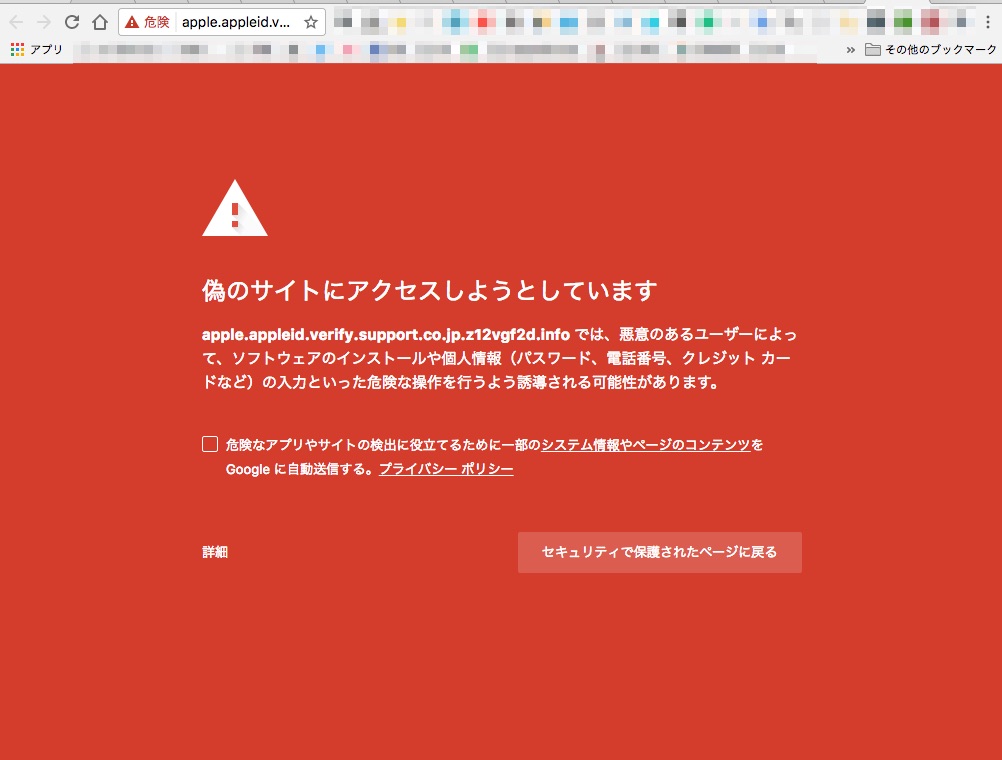The width and height of the screenshot is (1002, 760).
Task: Click the warning heading 偽のサイトにアクセスしようとしています
Action: click(429, 290)
